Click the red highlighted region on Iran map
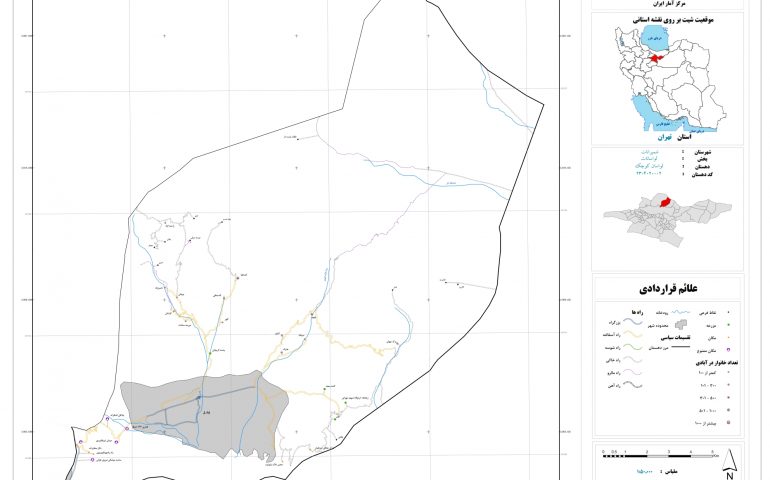 click(x=657, y=58)
